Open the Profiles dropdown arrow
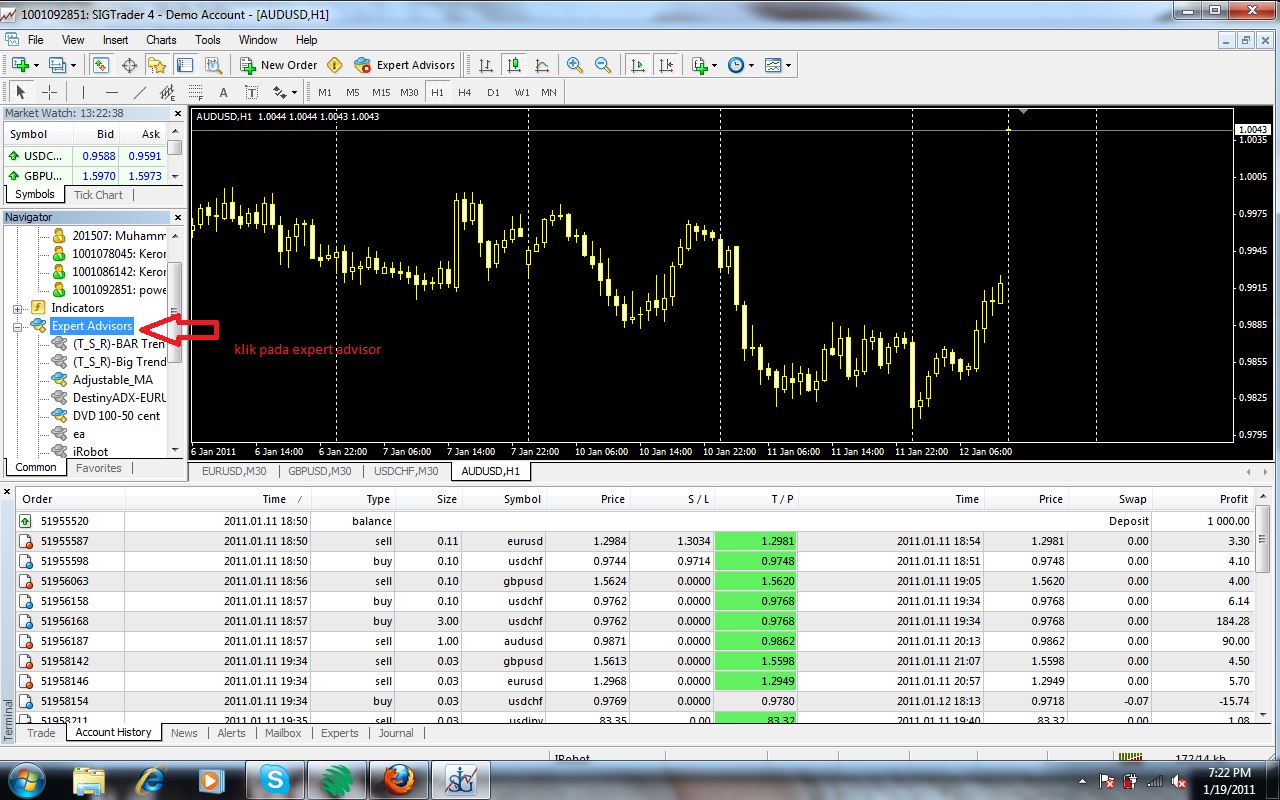The width and height of the screenshot is (1280, 800). 74,65
